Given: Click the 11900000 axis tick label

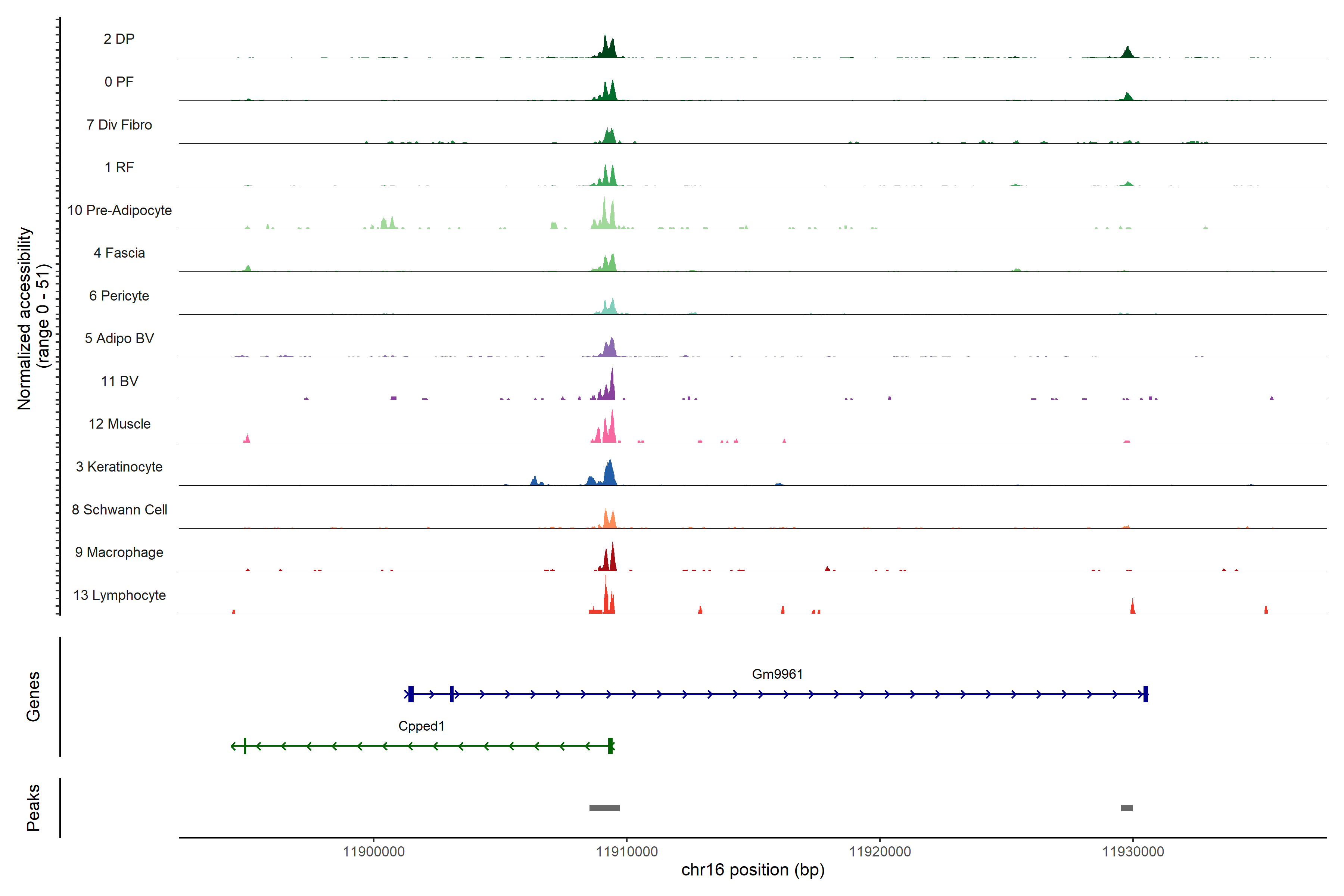Looking at the screenshot, I should [x=374, y=852].
